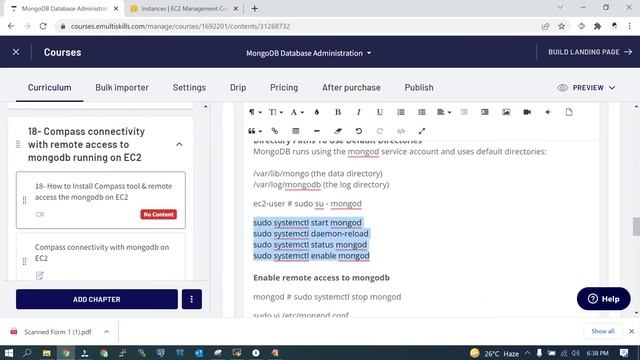Click ADD CHAPTER button
The width and height of the screenshot is (640, 360).
tap(97, 299)
